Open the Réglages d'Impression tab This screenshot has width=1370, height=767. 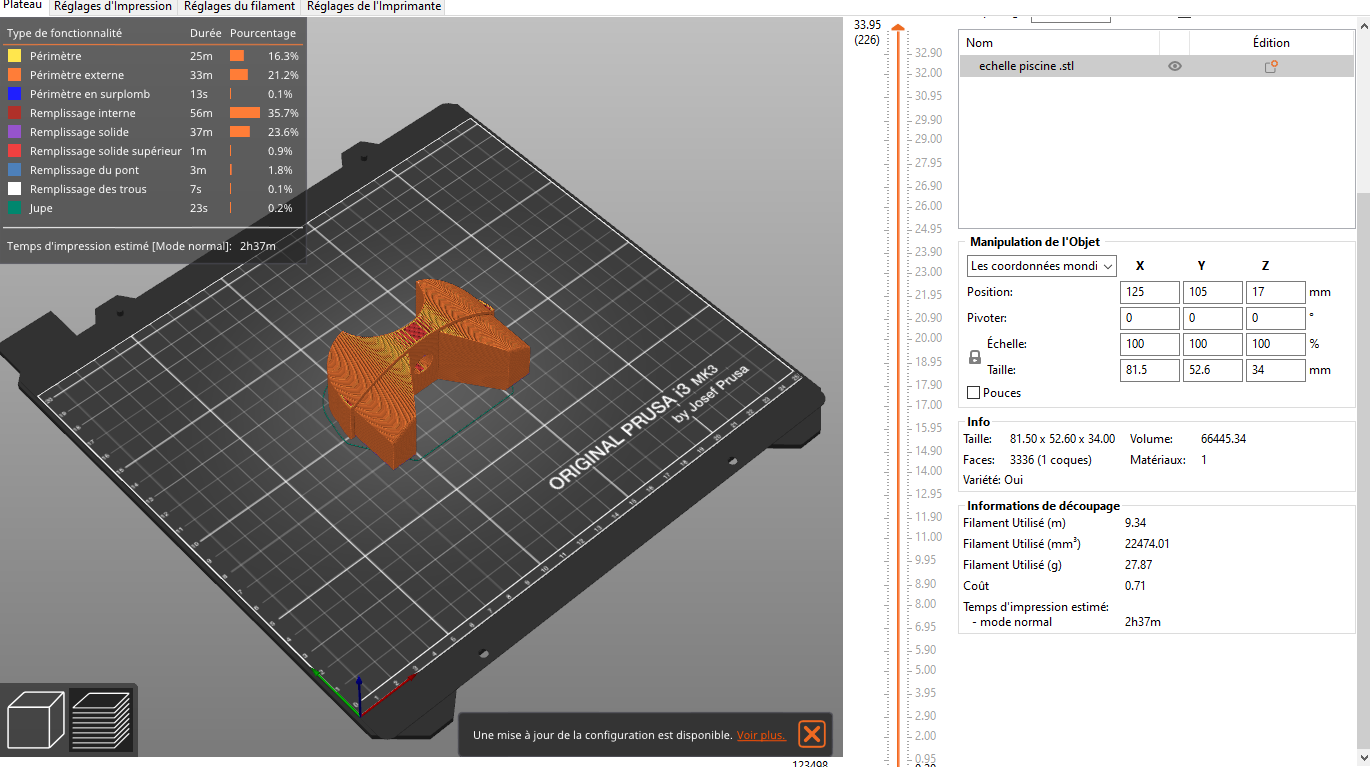[x=113, y=6]
